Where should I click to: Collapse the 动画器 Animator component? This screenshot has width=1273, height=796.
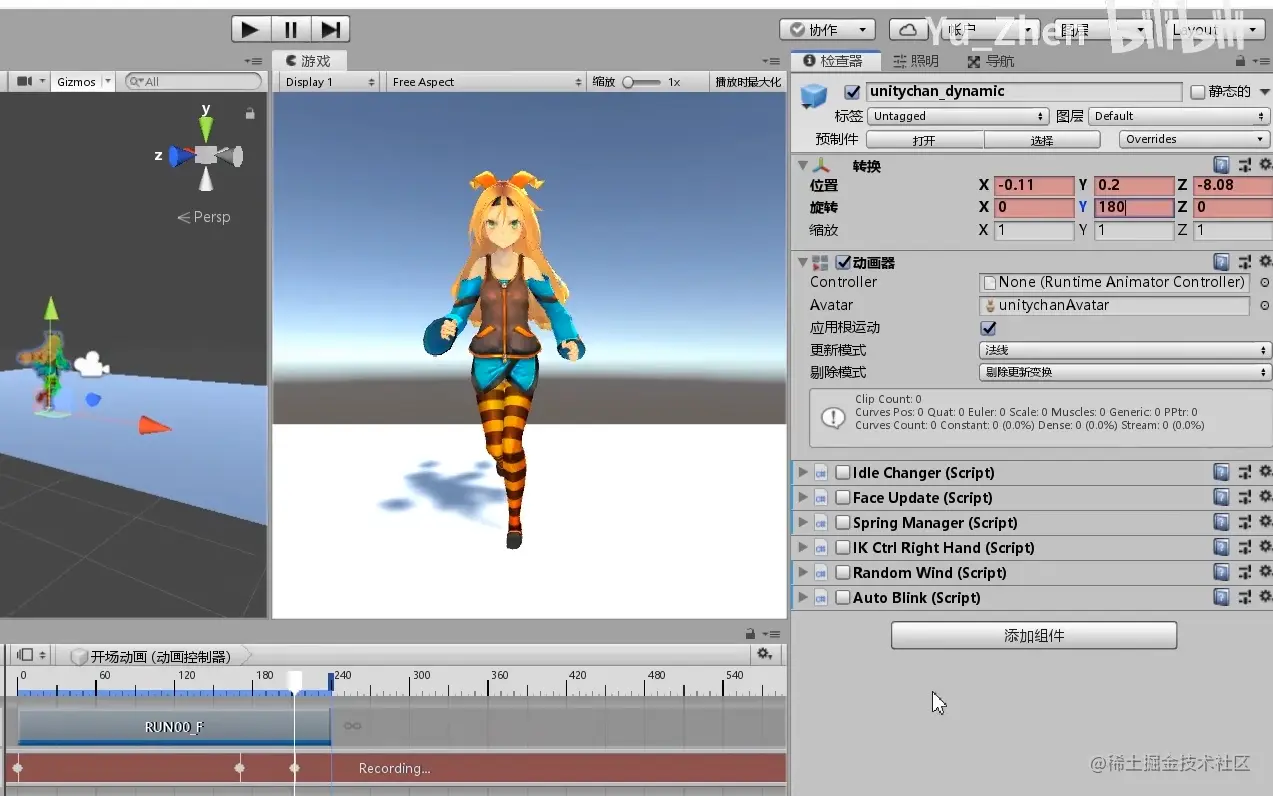coord(802,262)
